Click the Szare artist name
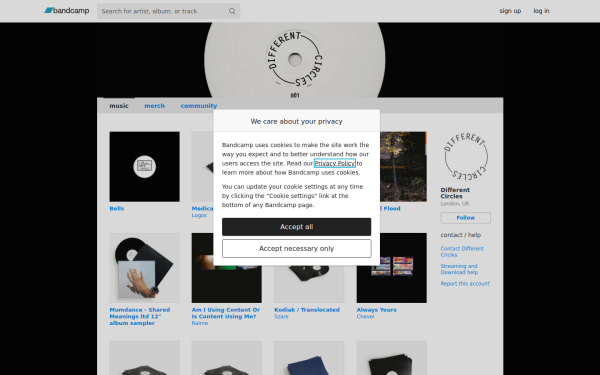This screenshot has height=375, width=600. (x=281, y=317)
